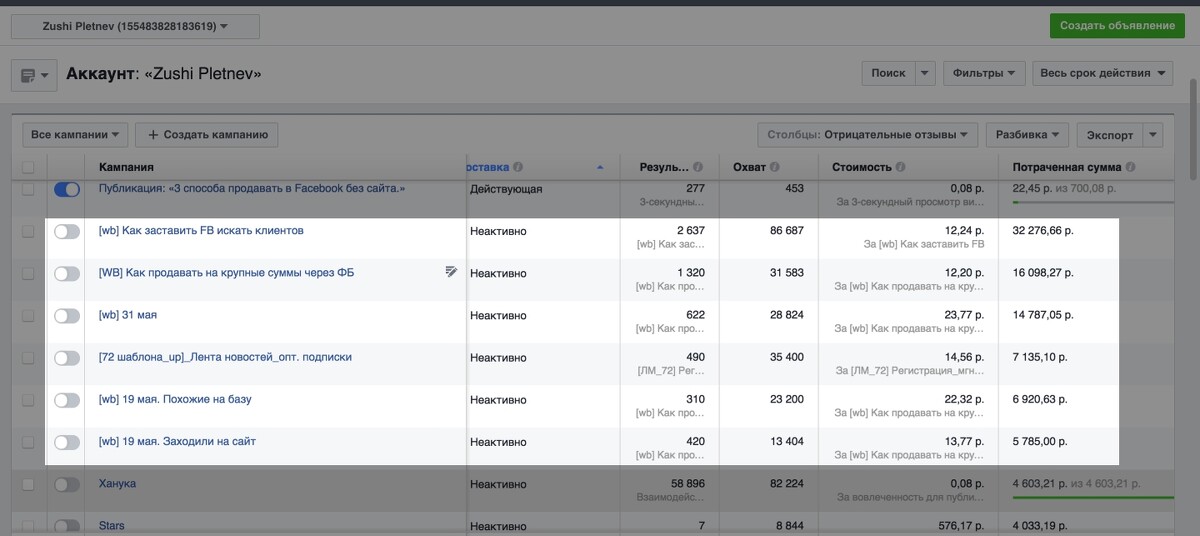Screen dimensions: 1200x536
Task: Expand the arrow next to Поиск
Action: (x=925, y=73)
